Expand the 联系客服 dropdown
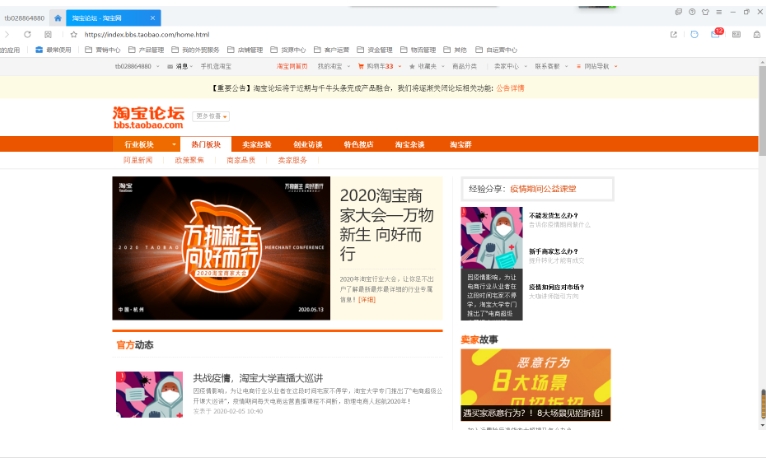 point(551,66)
